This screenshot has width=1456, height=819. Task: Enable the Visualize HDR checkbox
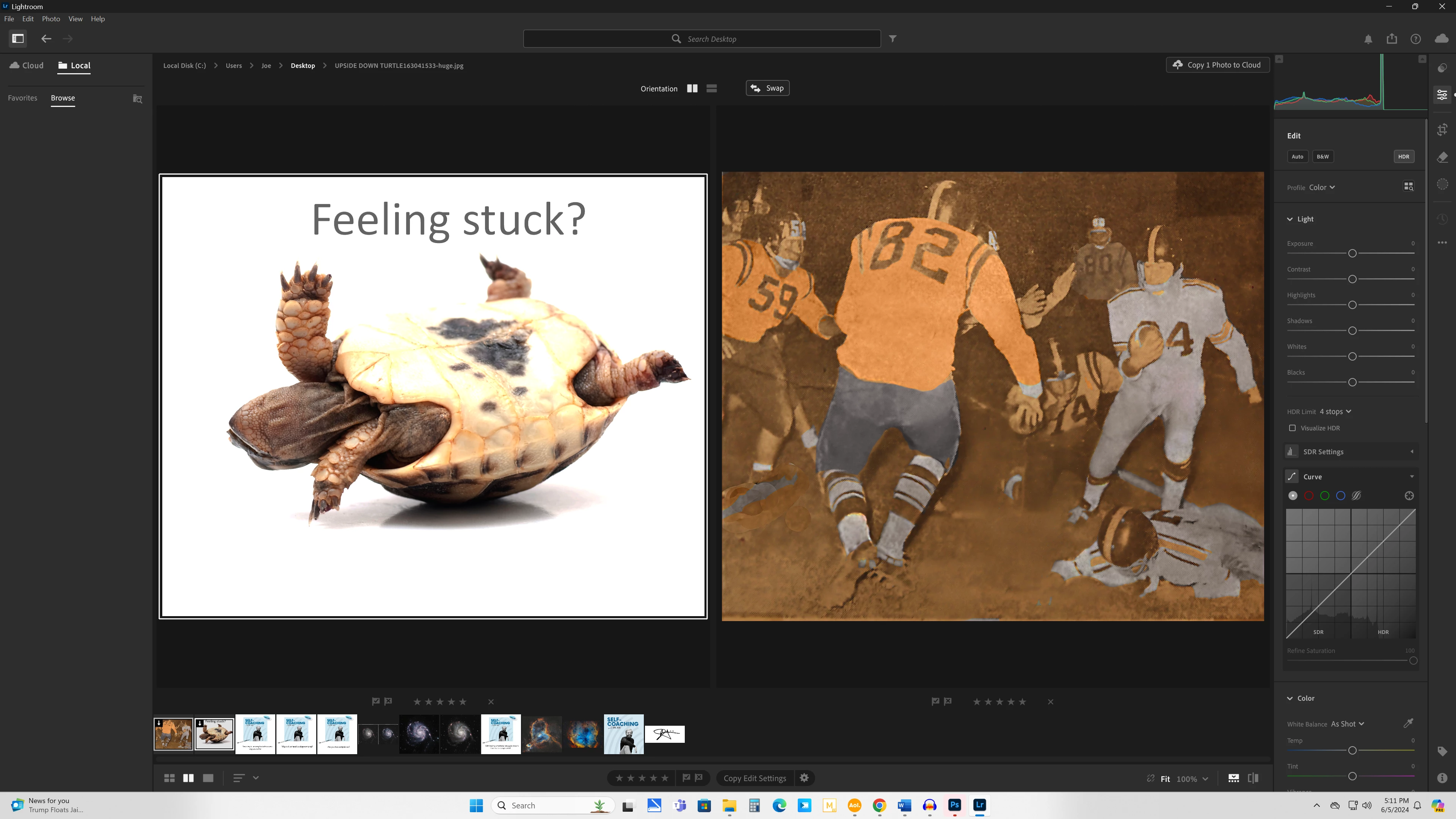(1292, 428)
